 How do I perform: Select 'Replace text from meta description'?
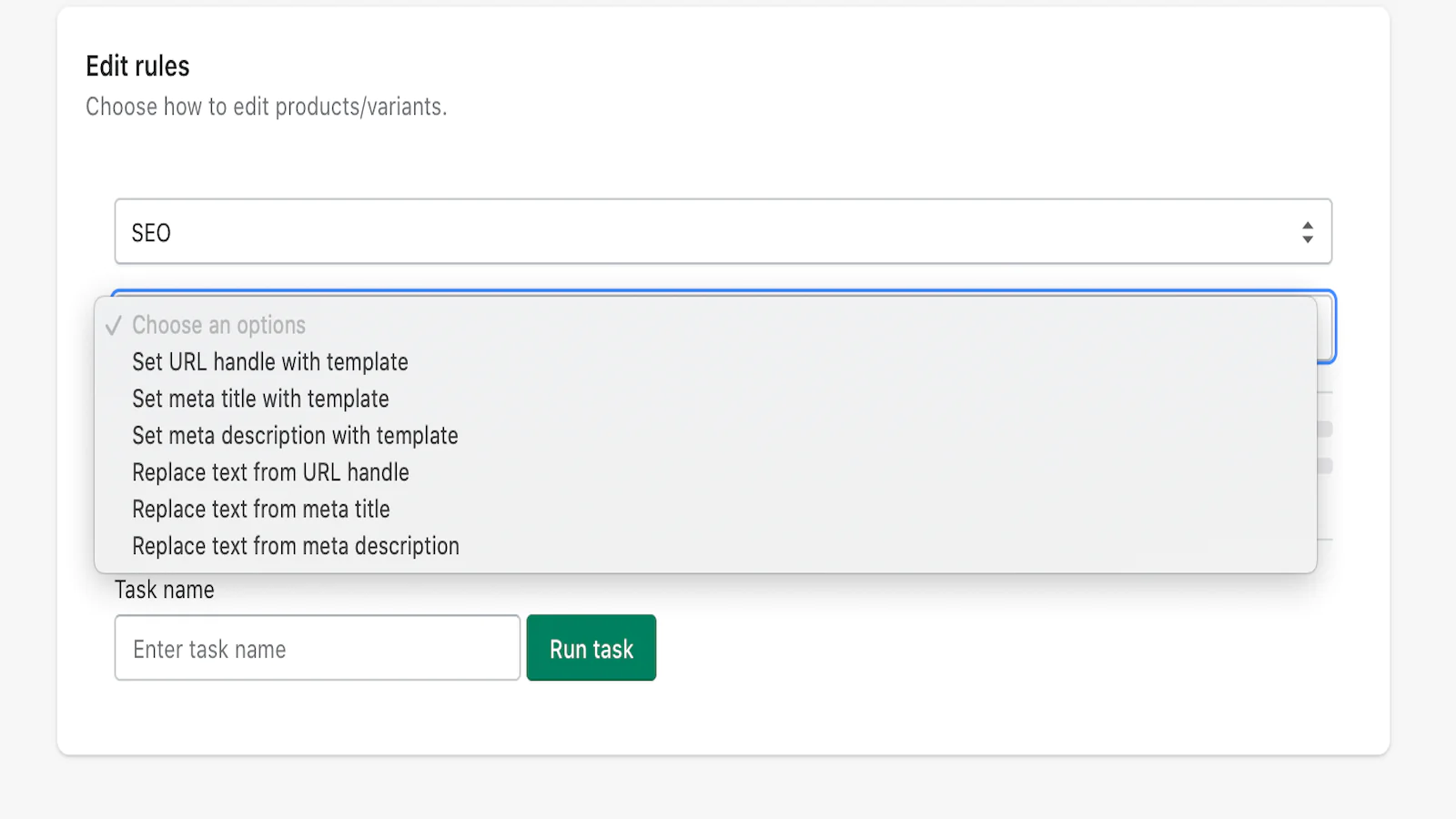pyautogui.click(x=296, y=546)
